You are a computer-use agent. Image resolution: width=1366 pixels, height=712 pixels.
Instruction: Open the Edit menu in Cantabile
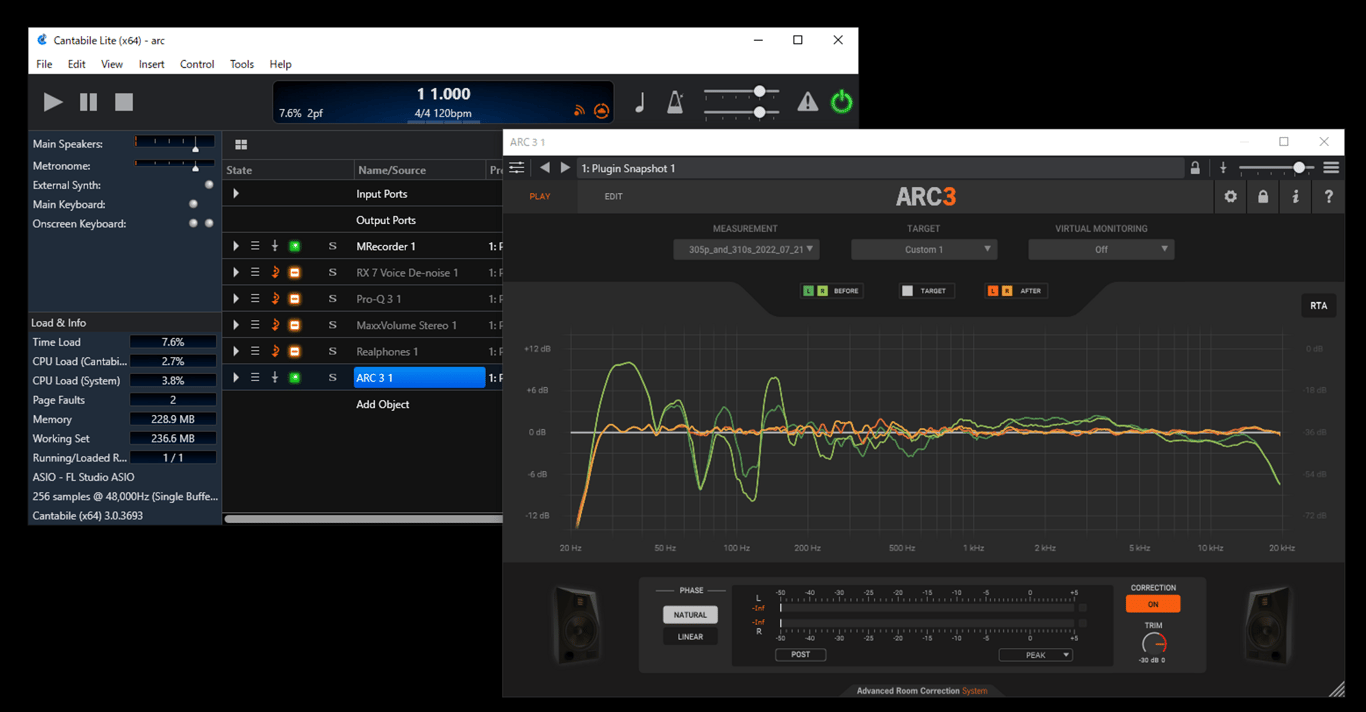(x=77, y=64)
